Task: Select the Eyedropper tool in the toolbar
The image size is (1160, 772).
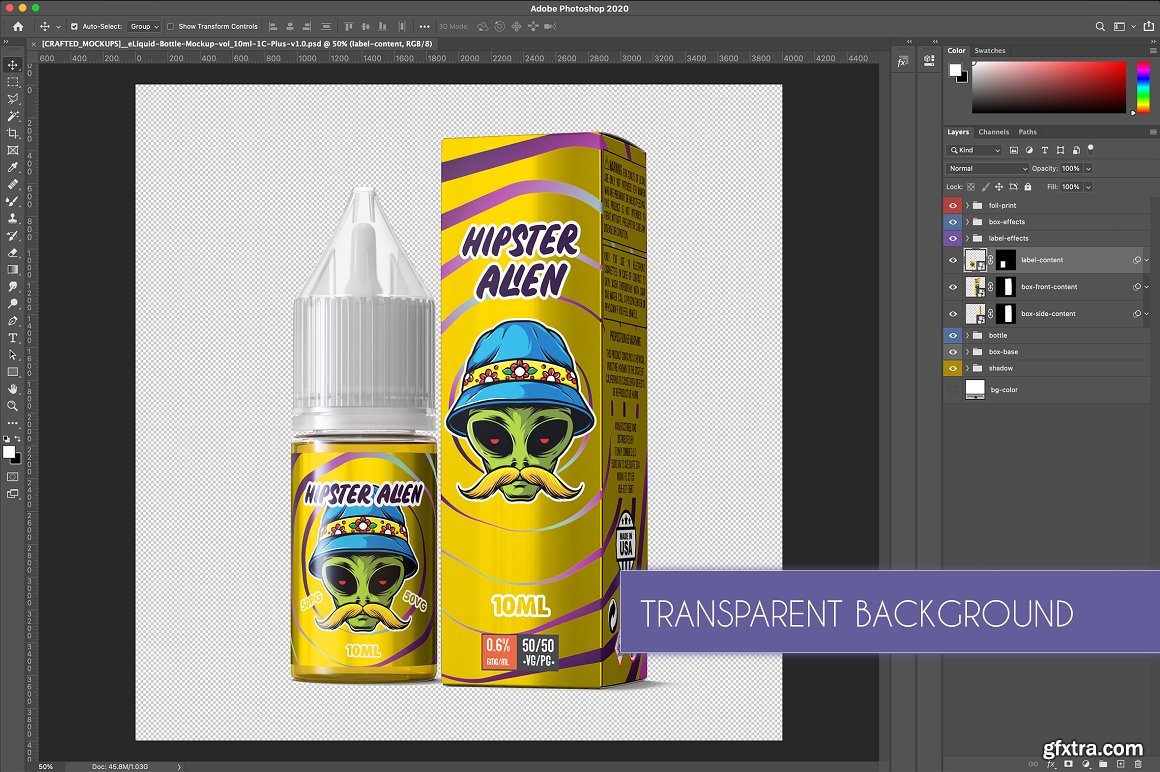Action: 13,167
